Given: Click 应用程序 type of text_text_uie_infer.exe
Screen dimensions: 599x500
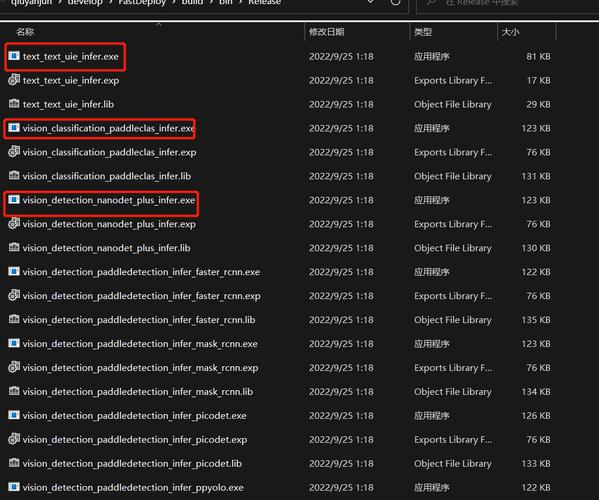Looking at the screenshot, I should pyautogui.click(x=432, y=57).
